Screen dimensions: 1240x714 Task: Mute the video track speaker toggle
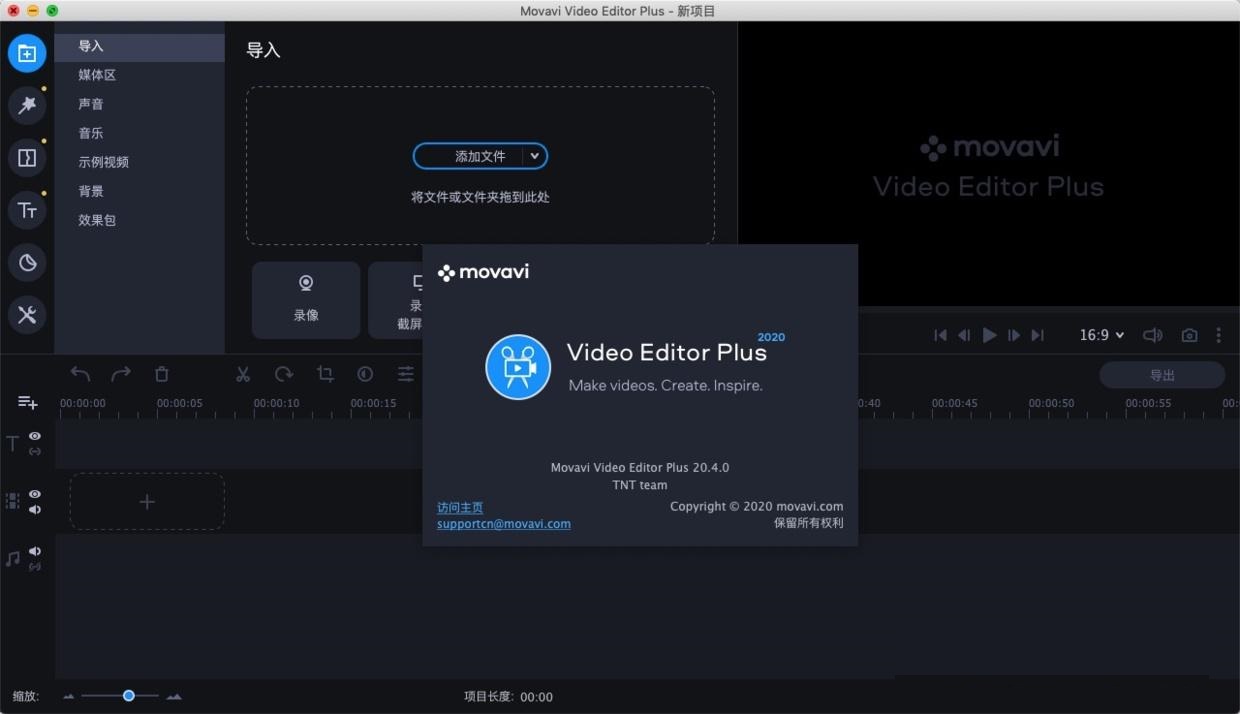coord(34,510)
